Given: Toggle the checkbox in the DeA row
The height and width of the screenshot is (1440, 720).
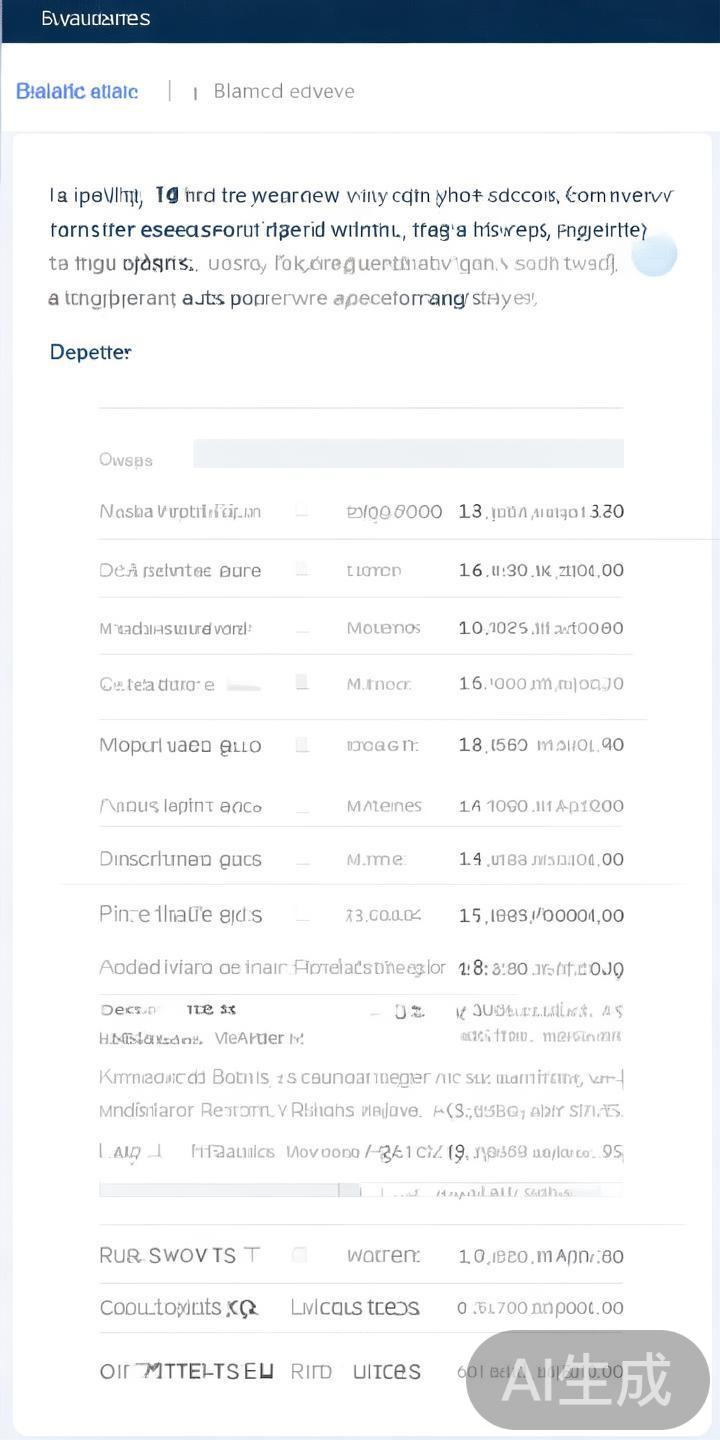Looking at the screenshot, I should point(302,570).
